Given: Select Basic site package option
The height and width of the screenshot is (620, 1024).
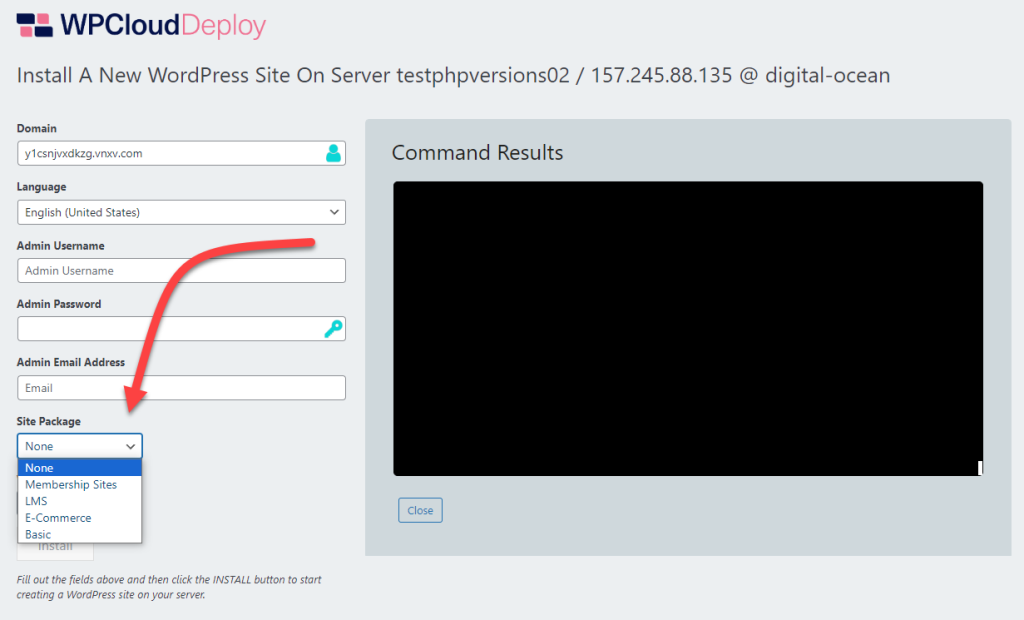Looking at the screenshot, I should [38, 535].
